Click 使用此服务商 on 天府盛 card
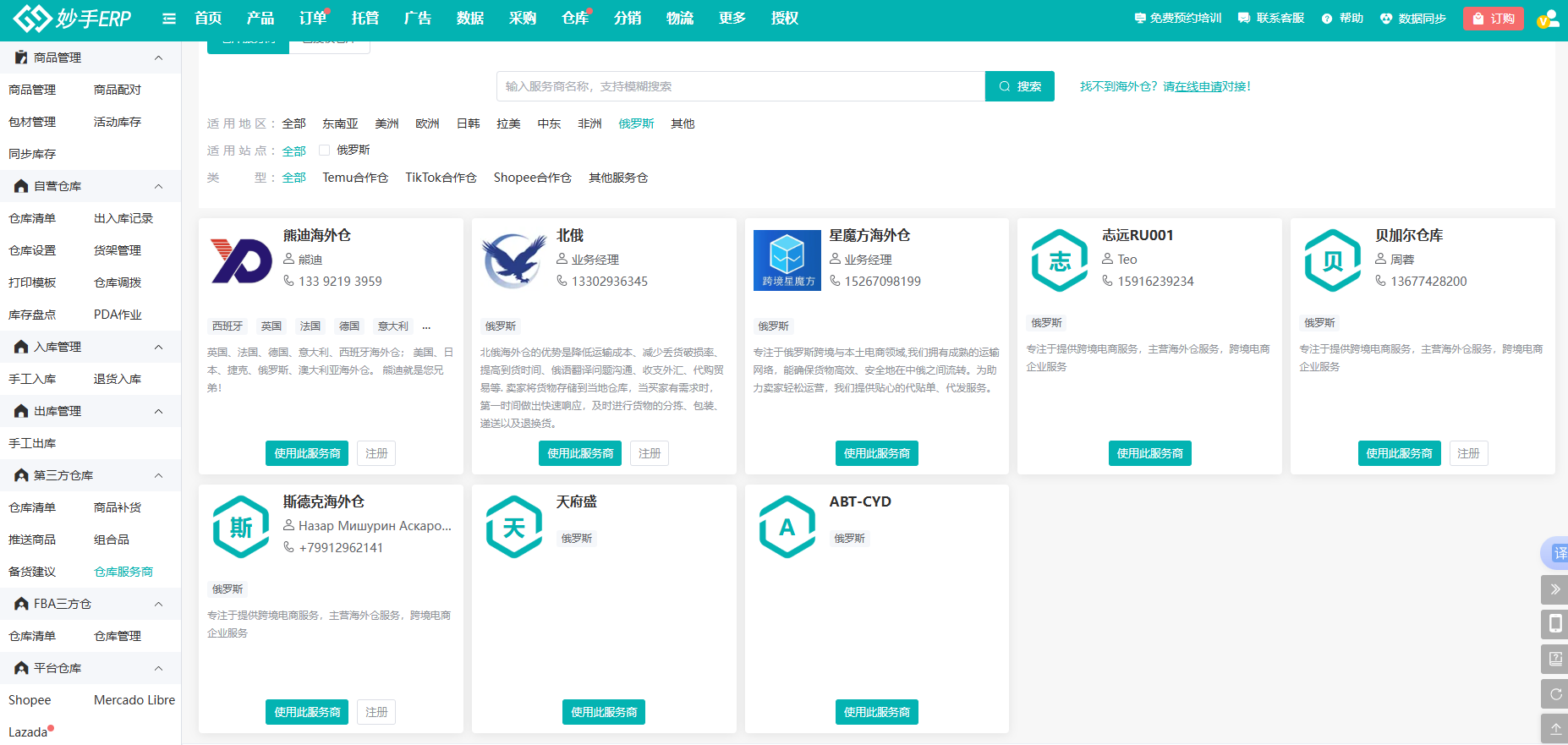1568x745 pixels. pyautogui.click(x=604, y=712)
